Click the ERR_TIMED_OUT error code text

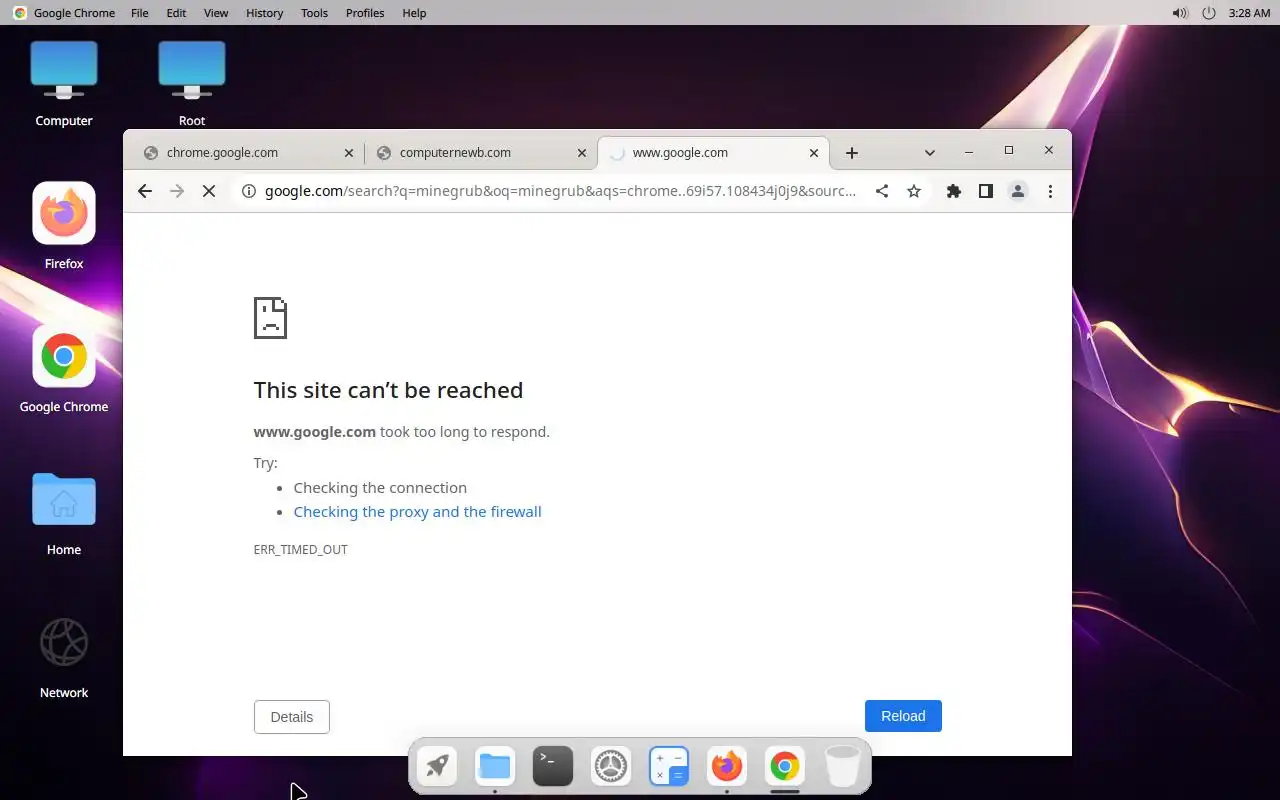coord(301,550)
